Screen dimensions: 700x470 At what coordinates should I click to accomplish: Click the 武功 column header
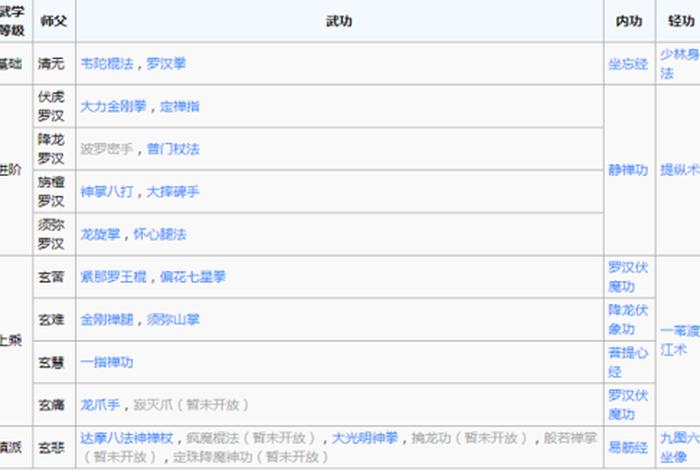(339, 21)
